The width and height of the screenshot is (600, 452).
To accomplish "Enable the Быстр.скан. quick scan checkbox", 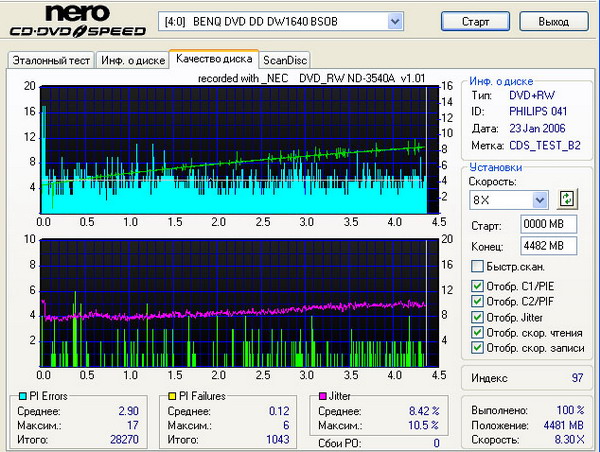I will (x=477, y=266).
